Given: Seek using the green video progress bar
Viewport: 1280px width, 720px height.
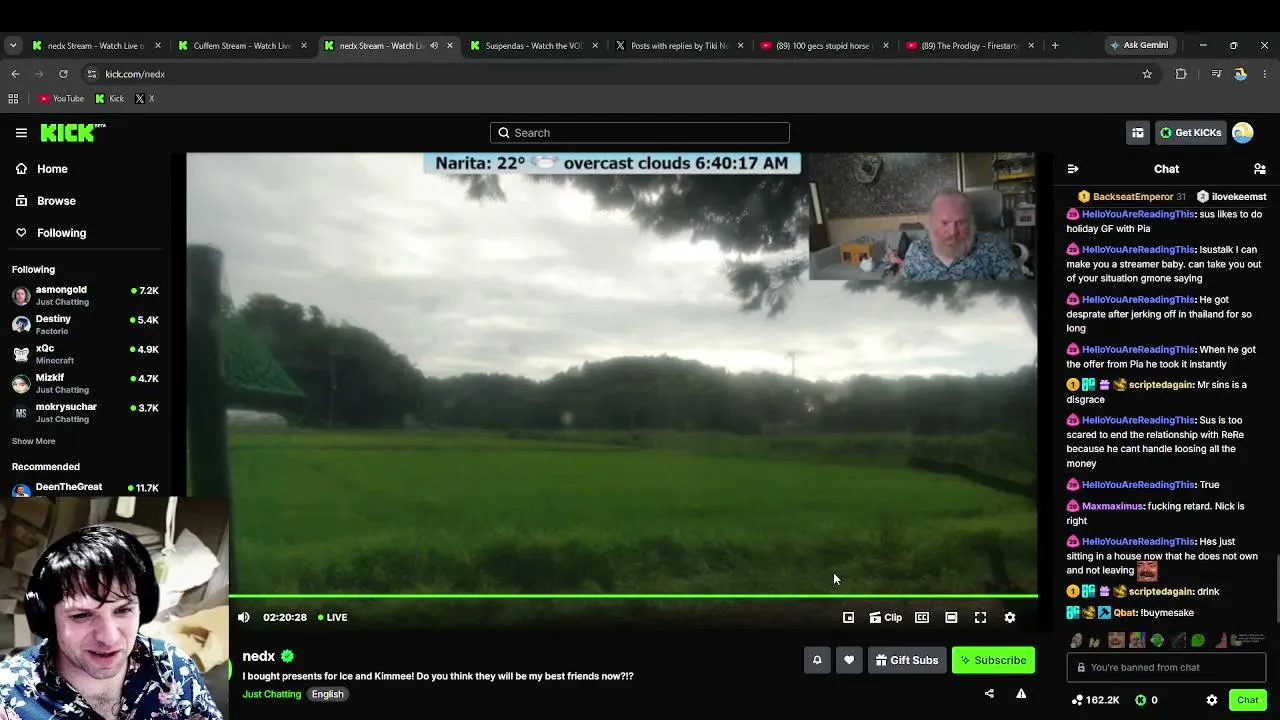Looking at the screenshot, I should point(633,596).
